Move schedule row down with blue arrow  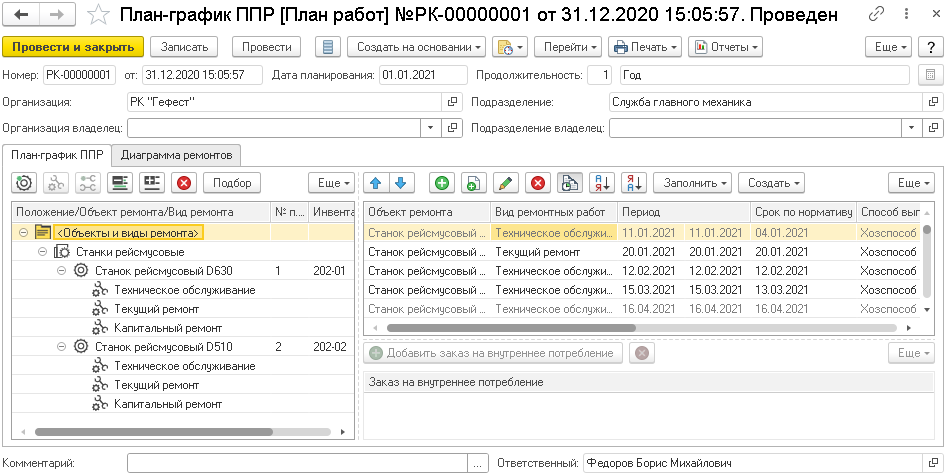pos(400,183)
